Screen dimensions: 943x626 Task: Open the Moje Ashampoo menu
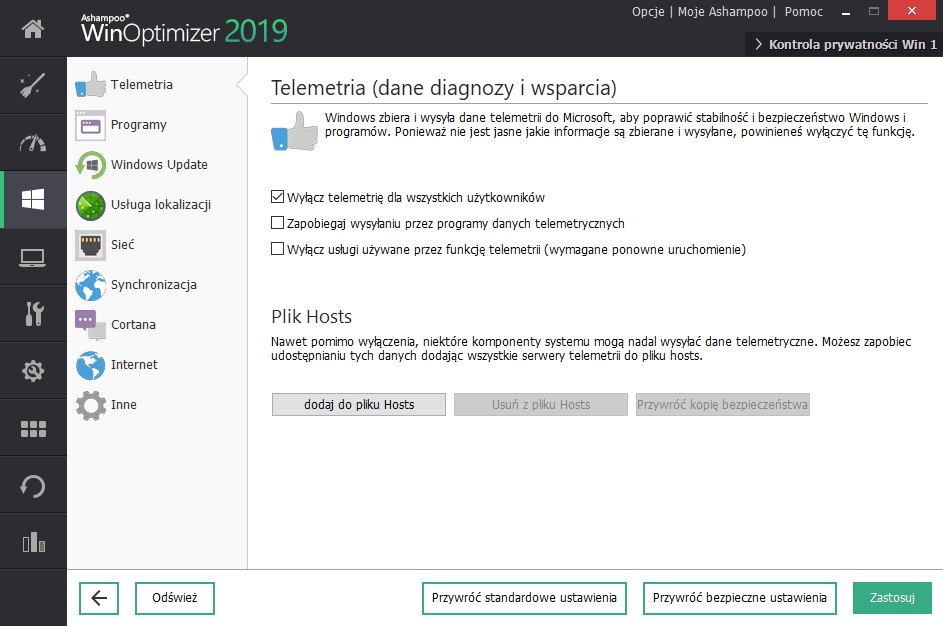[722, 11]
